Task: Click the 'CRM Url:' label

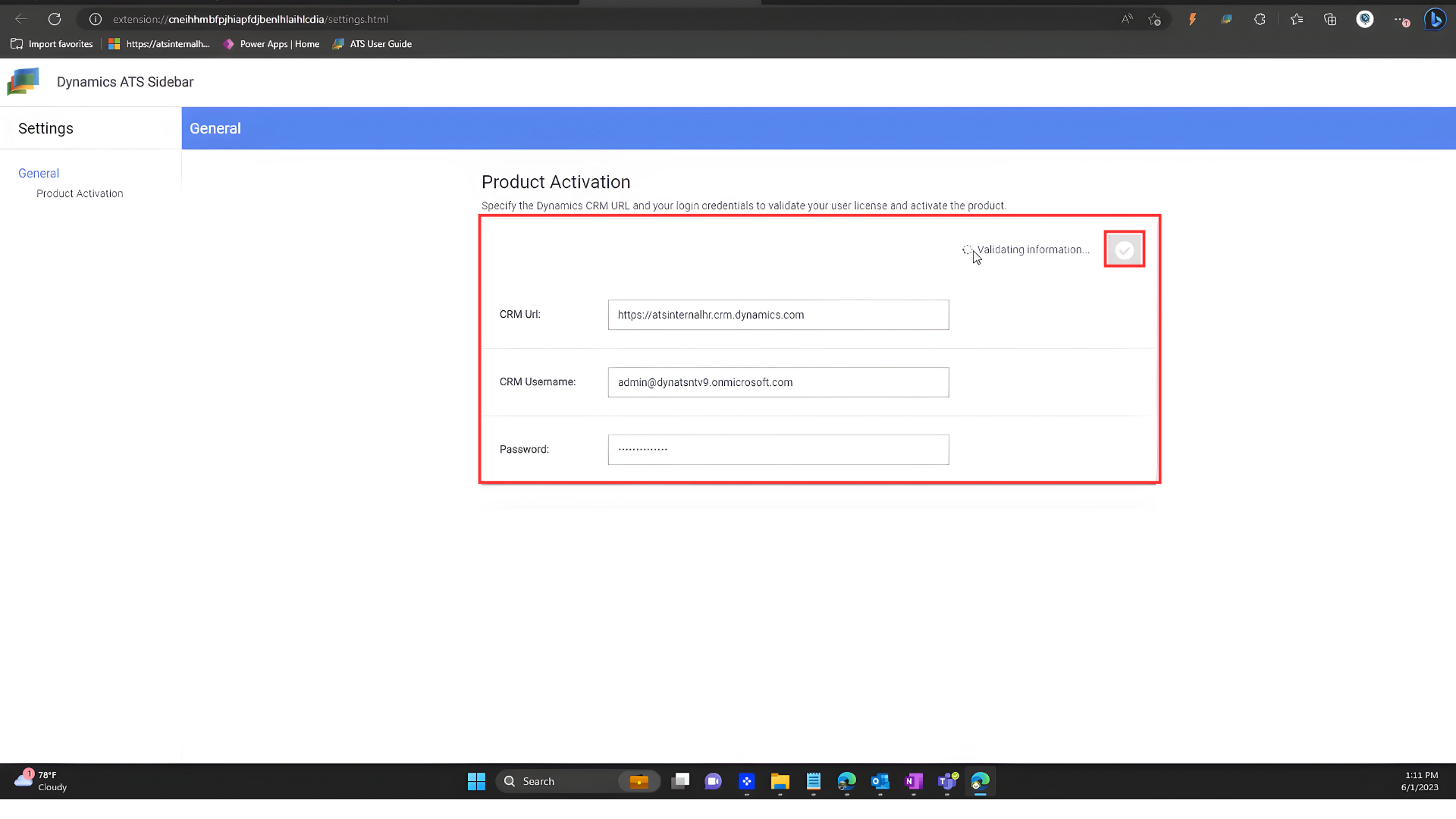Action: 520,314
